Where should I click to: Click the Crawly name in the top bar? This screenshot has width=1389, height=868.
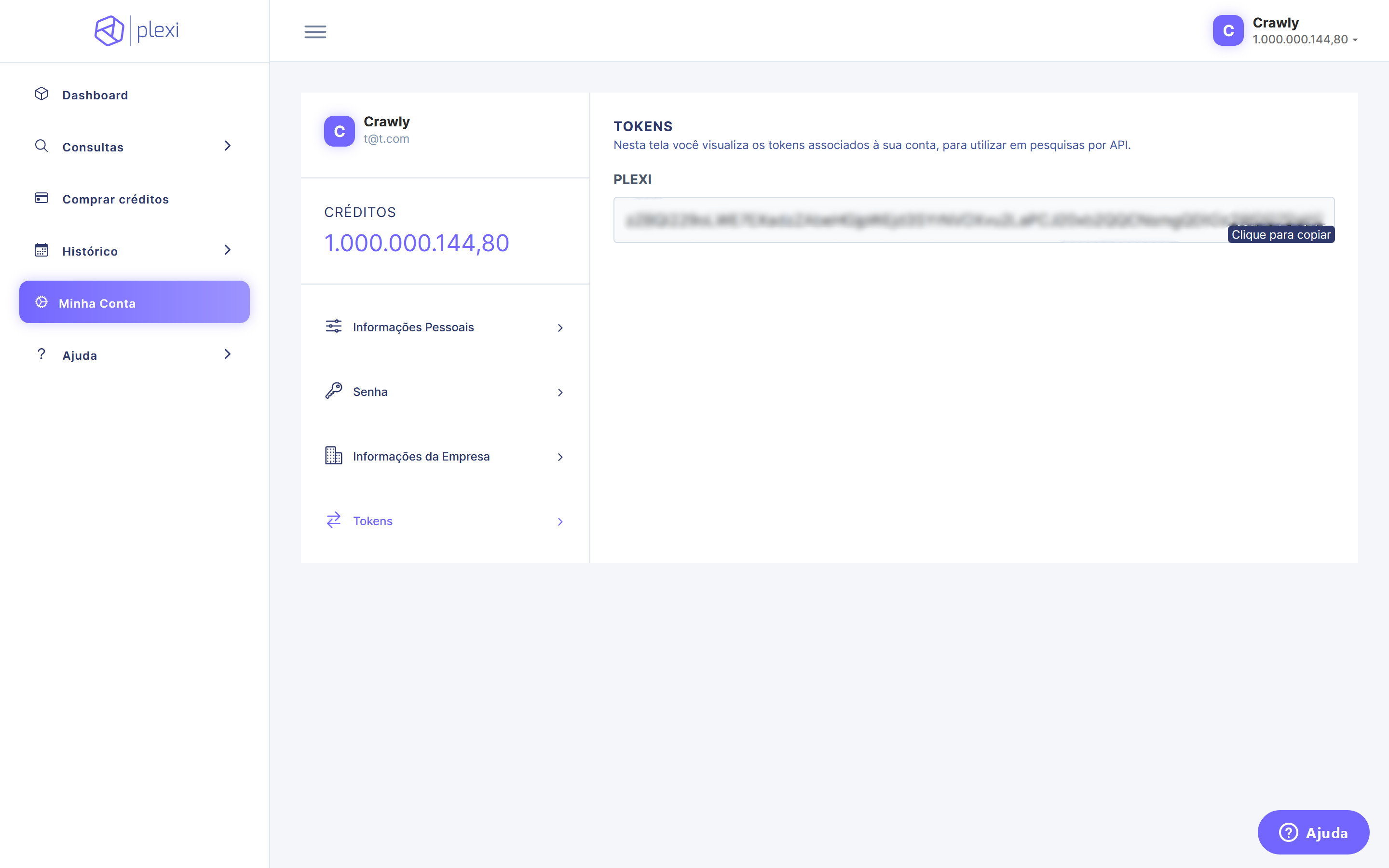click(1275, 23)
